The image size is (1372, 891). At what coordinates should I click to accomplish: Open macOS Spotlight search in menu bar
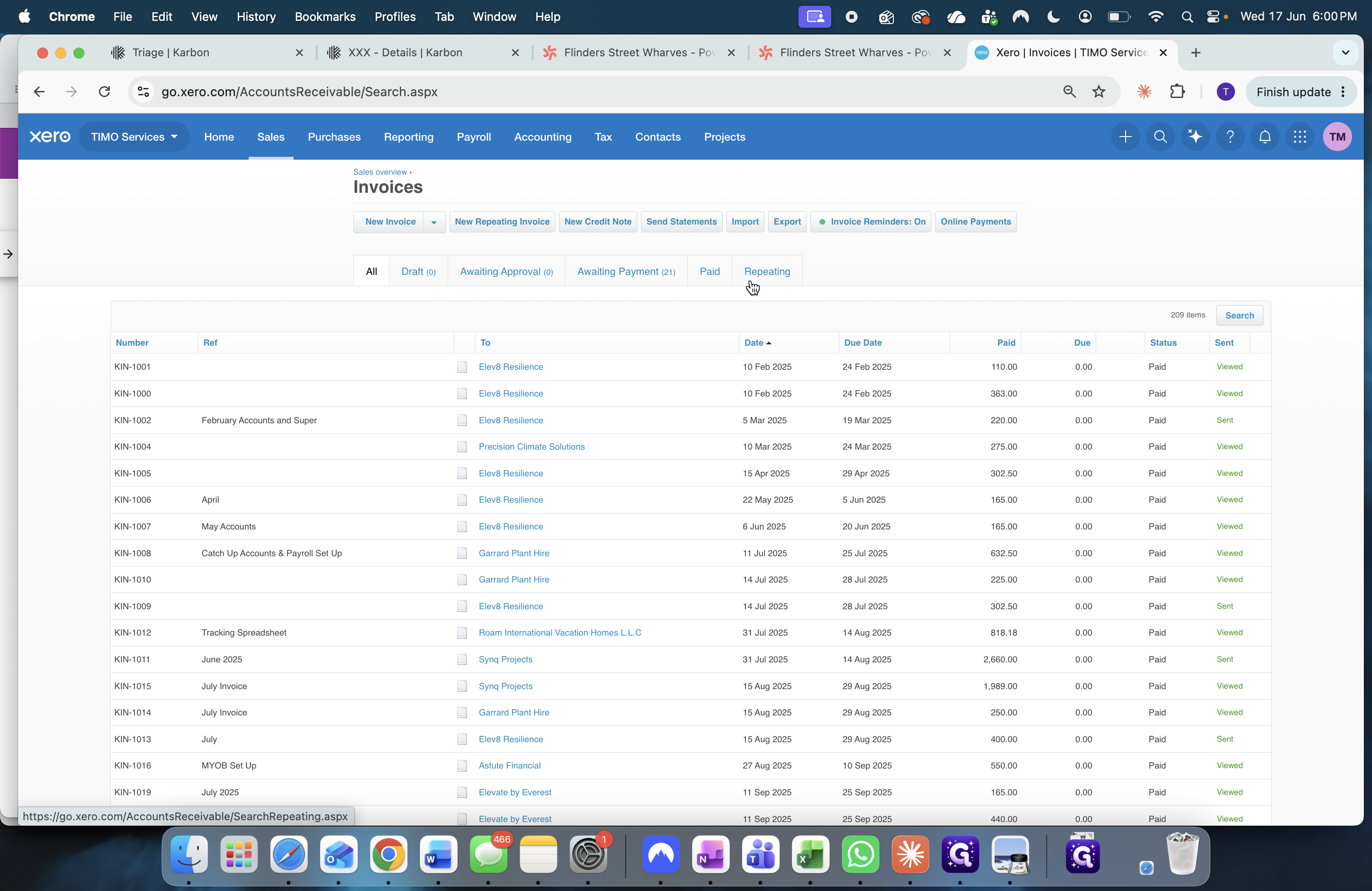tap(1186, 17)
